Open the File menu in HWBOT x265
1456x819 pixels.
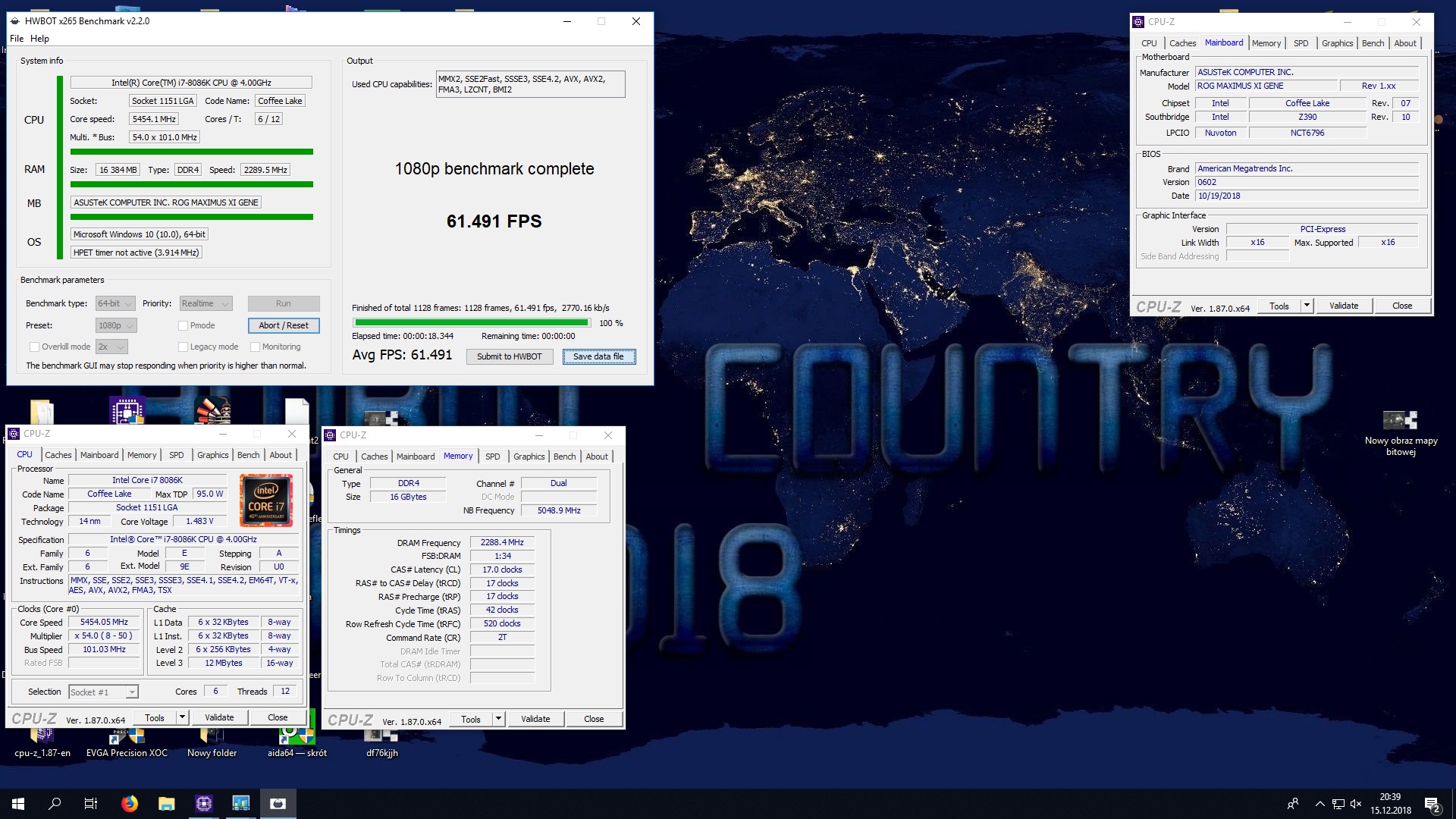coord(17,39)
